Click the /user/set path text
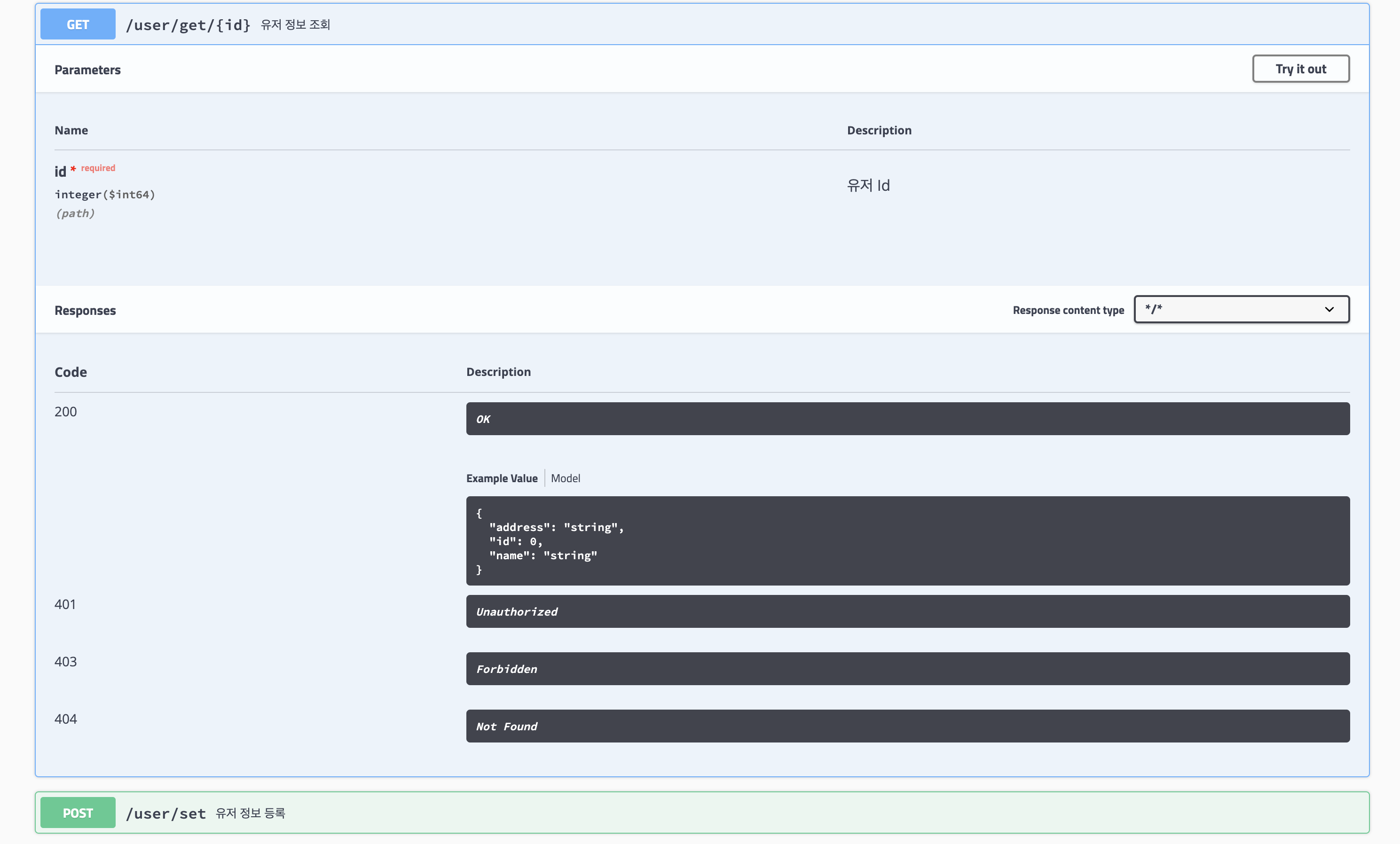Image resolution: width=1400 pixels, height=844 pixels. pyautogui.click(x=165, y=813)
